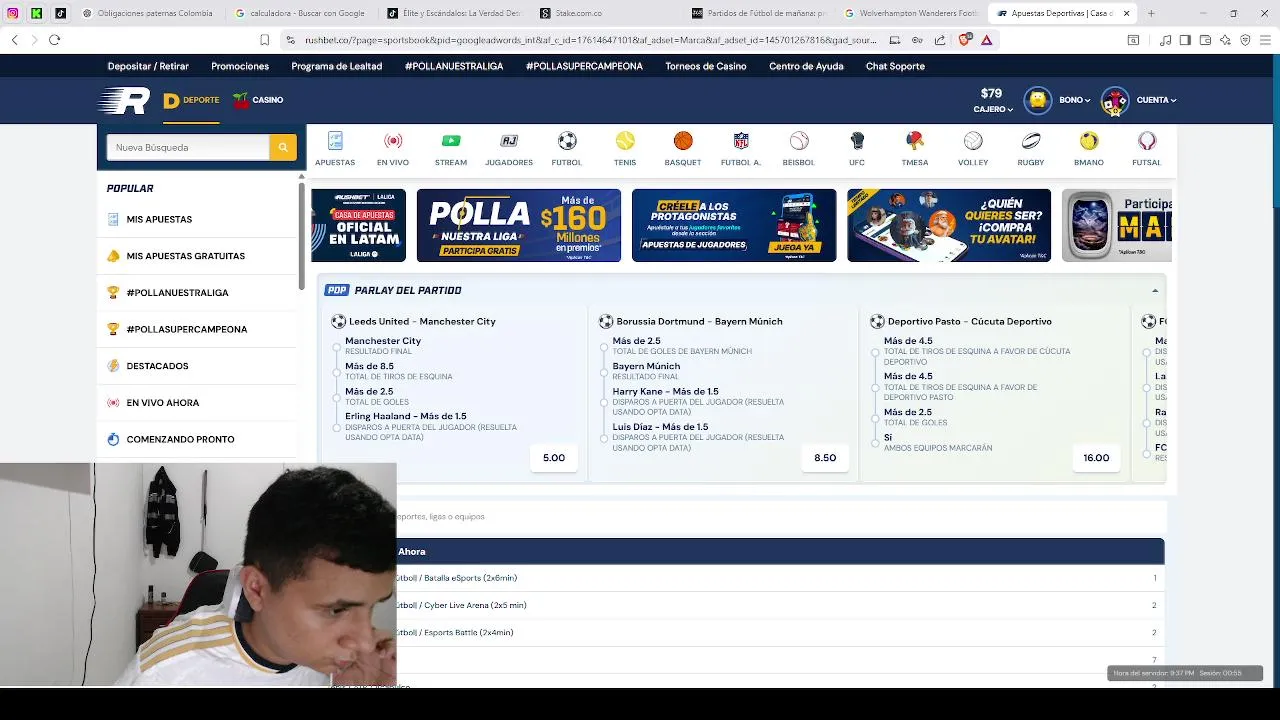Viewport: 1280px width, 720px height.
Task: Open the TikTok pinned tab
Action: point(61,13)
